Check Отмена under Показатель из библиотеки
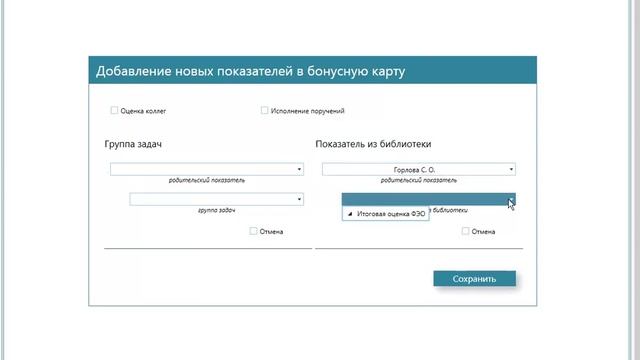 465,231
